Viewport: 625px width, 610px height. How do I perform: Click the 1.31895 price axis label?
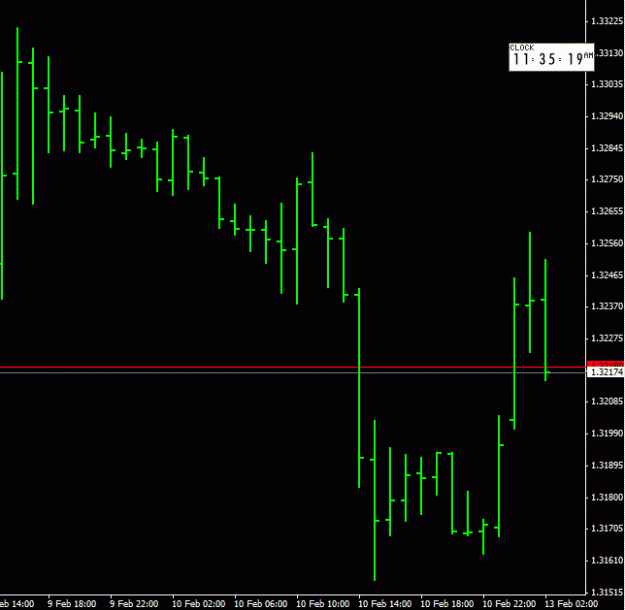(607, 465)
